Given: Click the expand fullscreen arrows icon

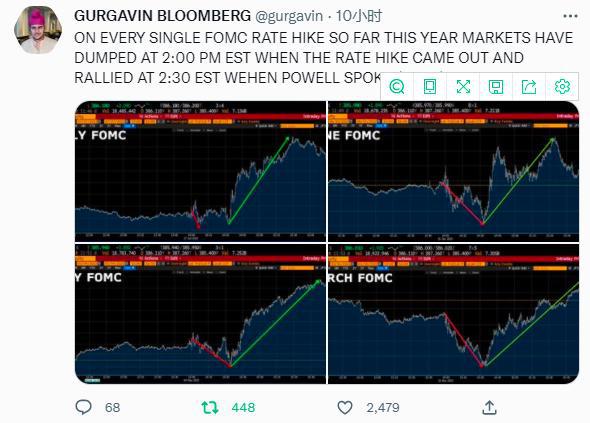Looking at the screenshot, I should (x=463, y=87).
